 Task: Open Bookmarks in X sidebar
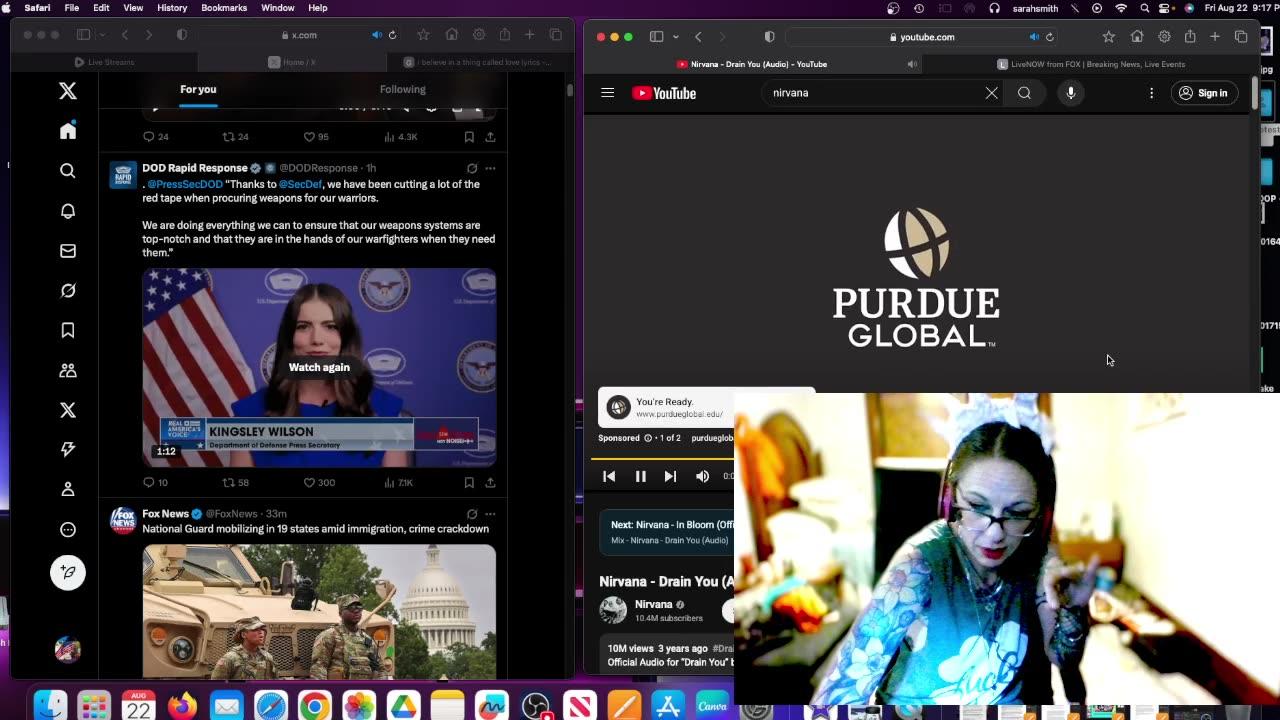68,330
